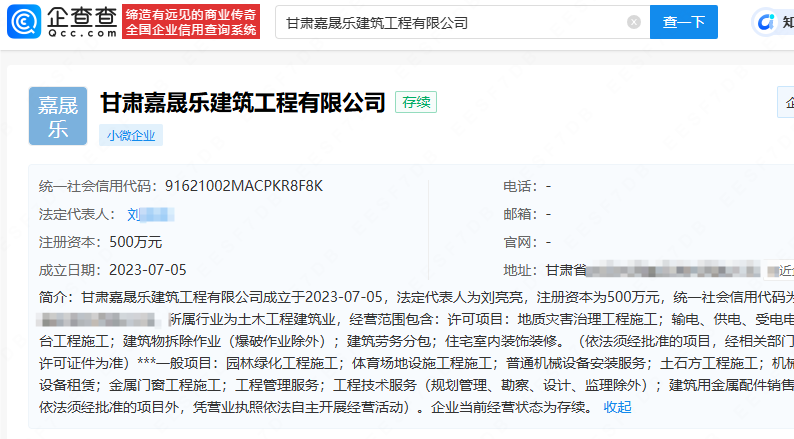Click the 甘肃省 address text
The image size is (794, 439).
coord(565,270)
